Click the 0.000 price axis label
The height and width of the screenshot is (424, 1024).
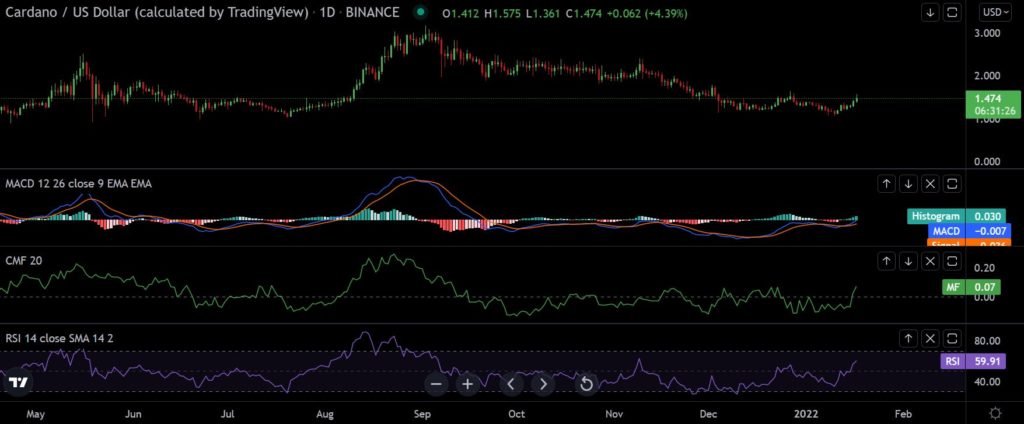click(986, 161)
